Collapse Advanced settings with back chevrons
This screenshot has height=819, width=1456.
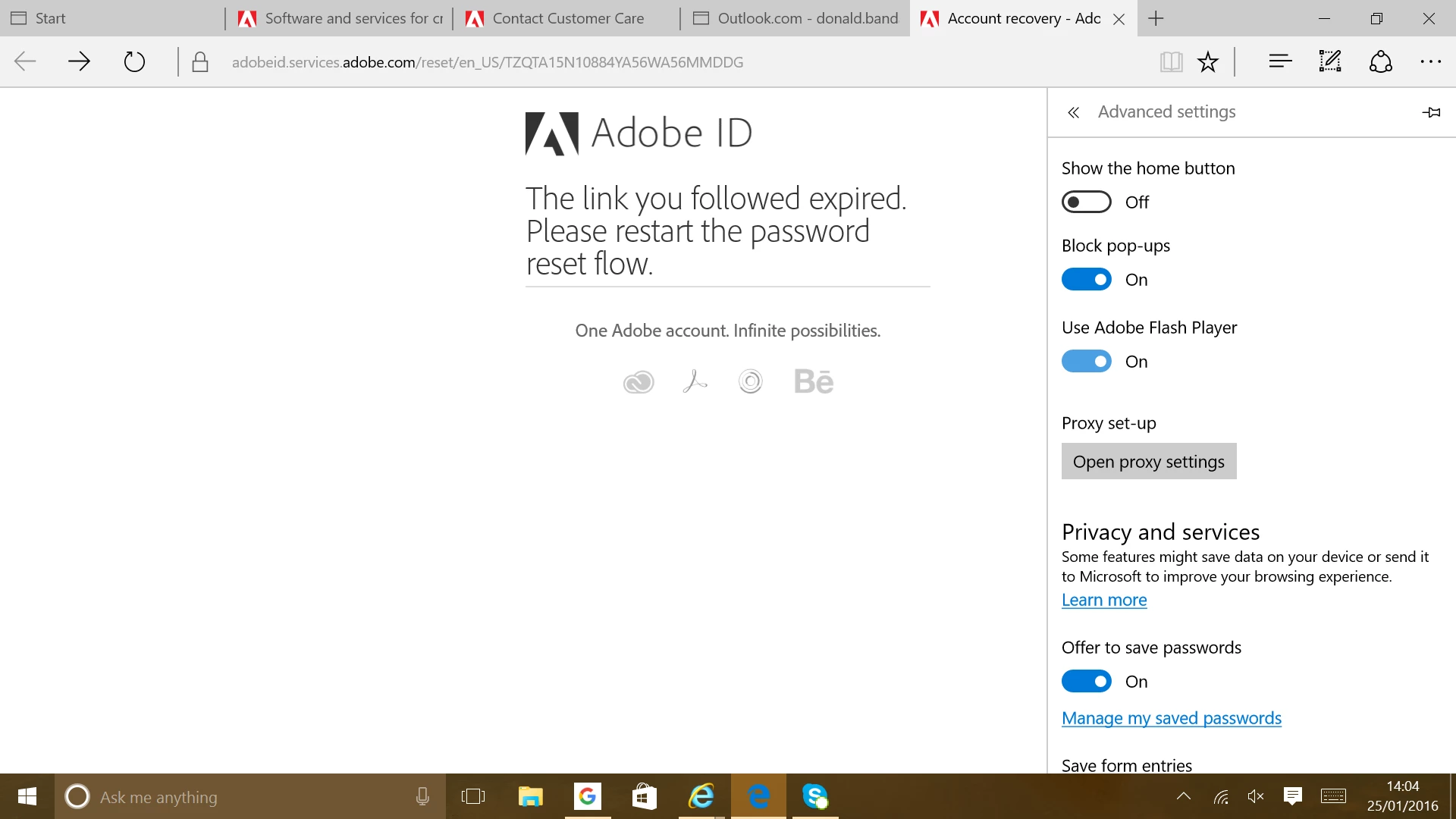[x=1073, y=113]
